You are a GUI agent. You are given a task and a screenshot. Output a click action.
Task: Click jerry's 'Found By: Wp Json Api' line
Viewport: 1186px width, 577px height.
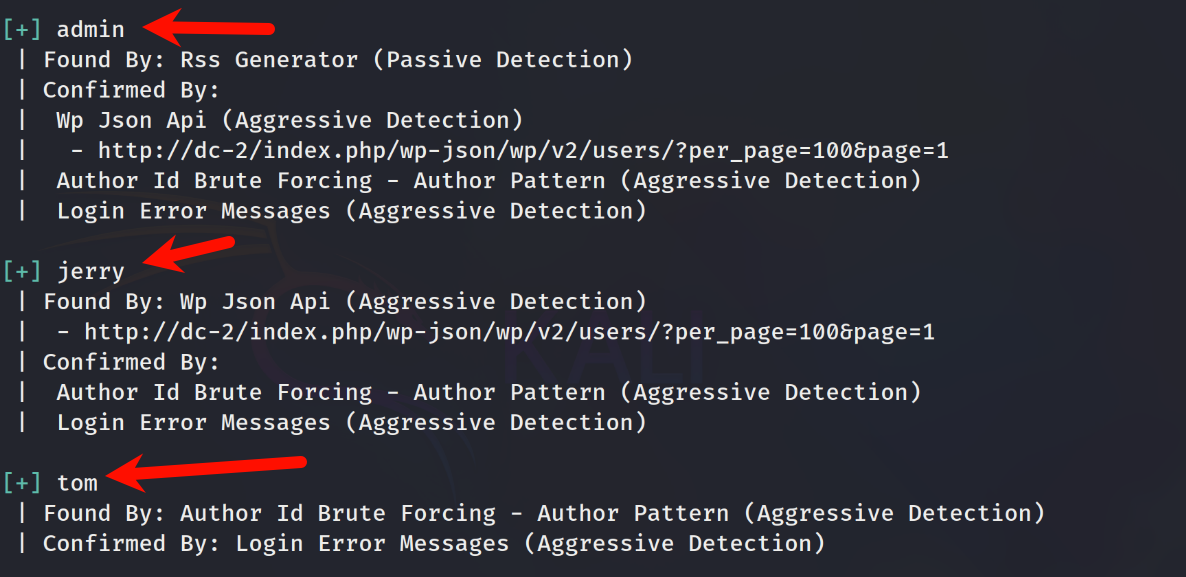coord(345,302)
